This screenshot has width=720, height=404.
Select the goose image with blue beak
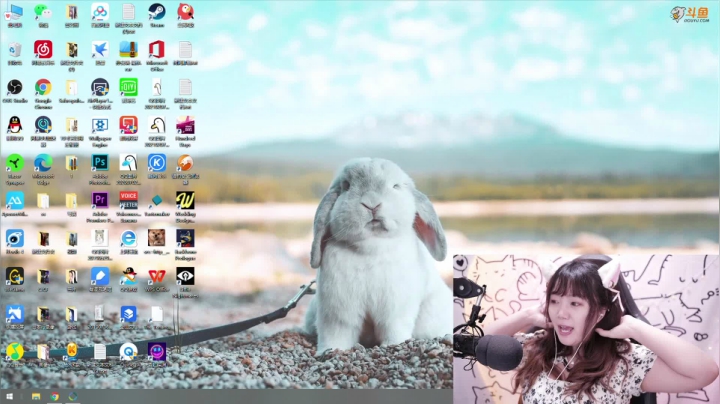pos(128,163)
